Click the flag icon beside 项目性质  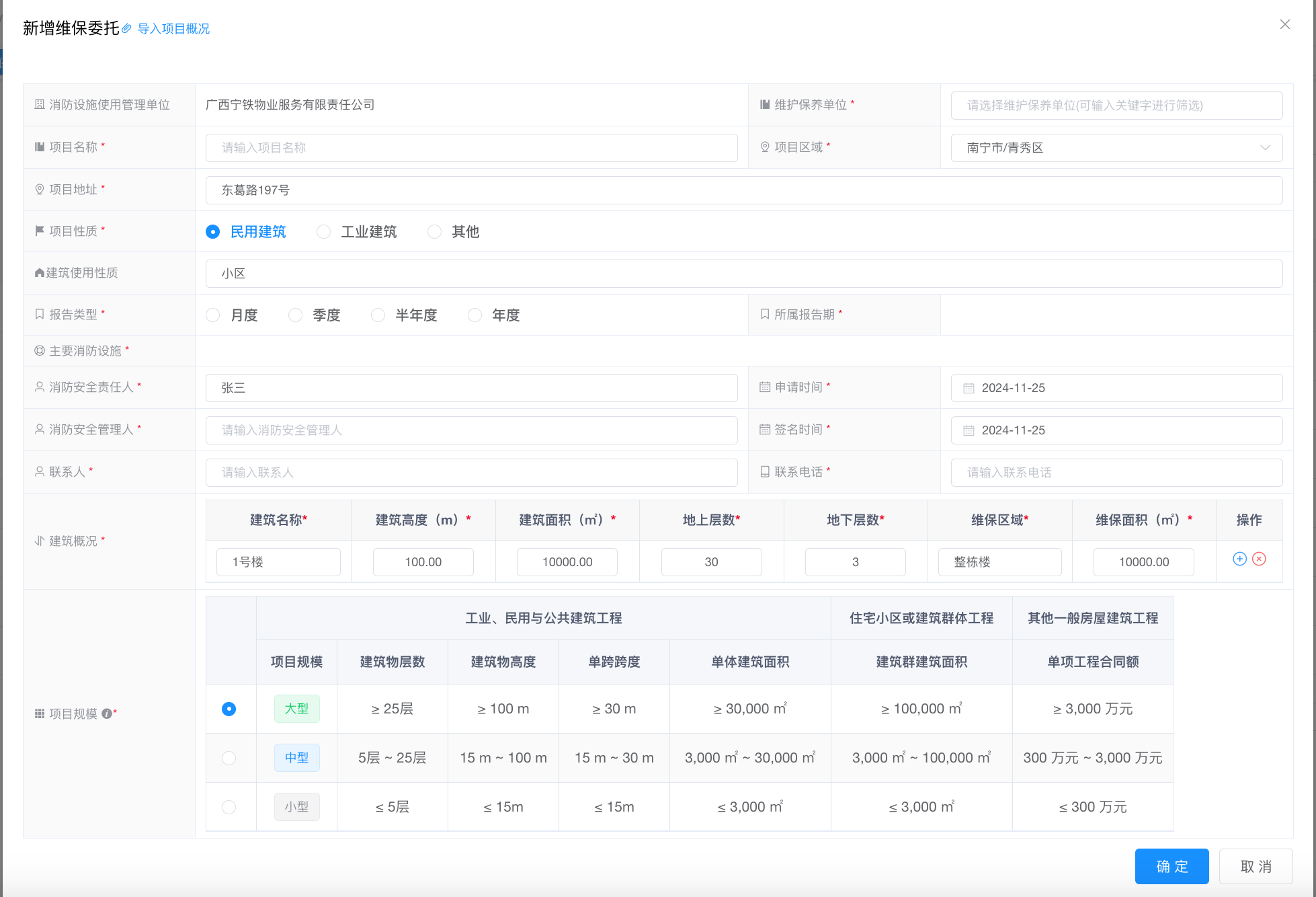[40, 231]
